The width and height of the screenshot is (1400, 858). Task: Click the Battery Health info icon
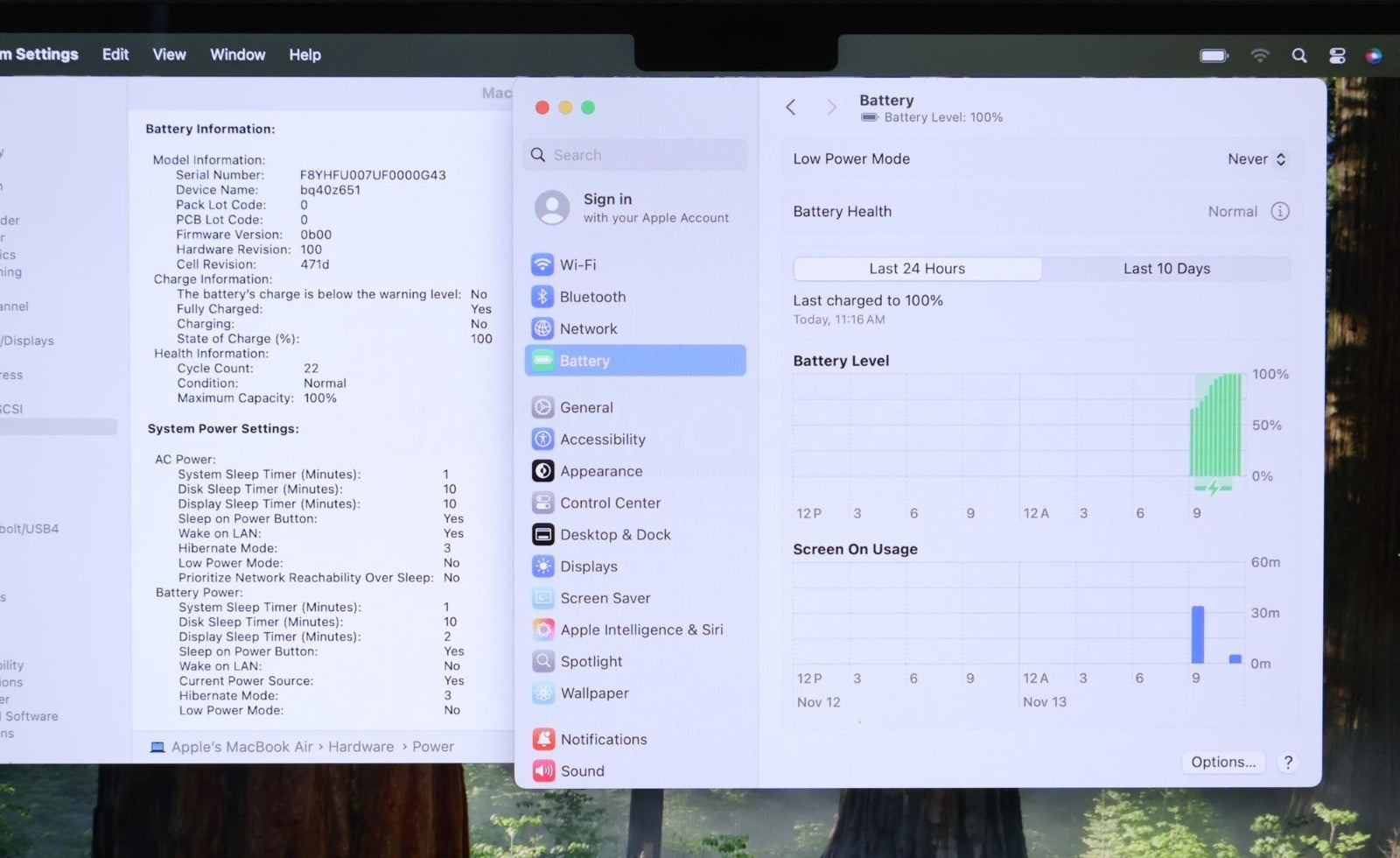(1279, 212)
